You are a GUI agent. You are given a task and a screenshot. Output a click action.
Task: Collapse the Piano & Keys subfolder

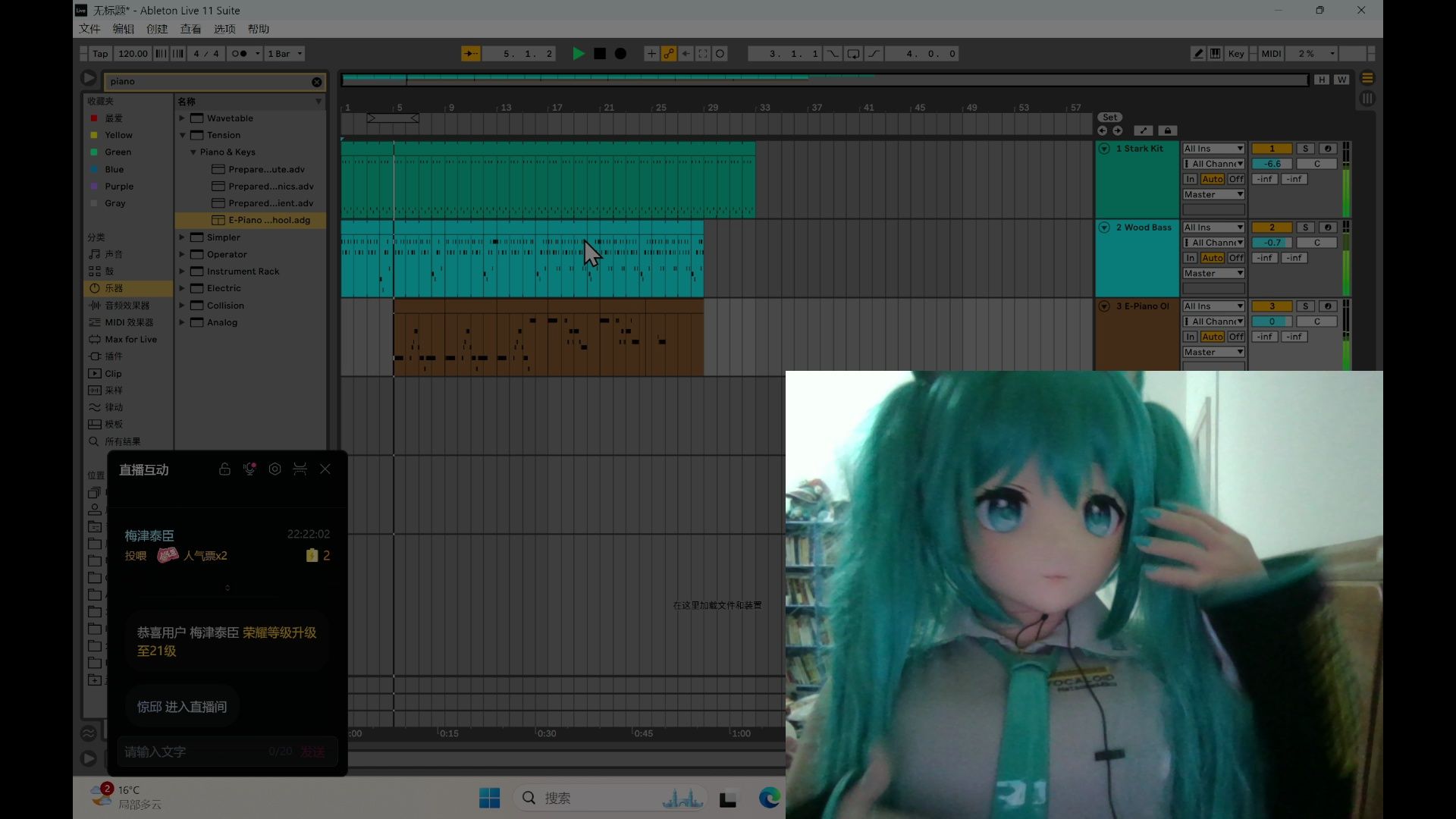[x=193, y=152]
